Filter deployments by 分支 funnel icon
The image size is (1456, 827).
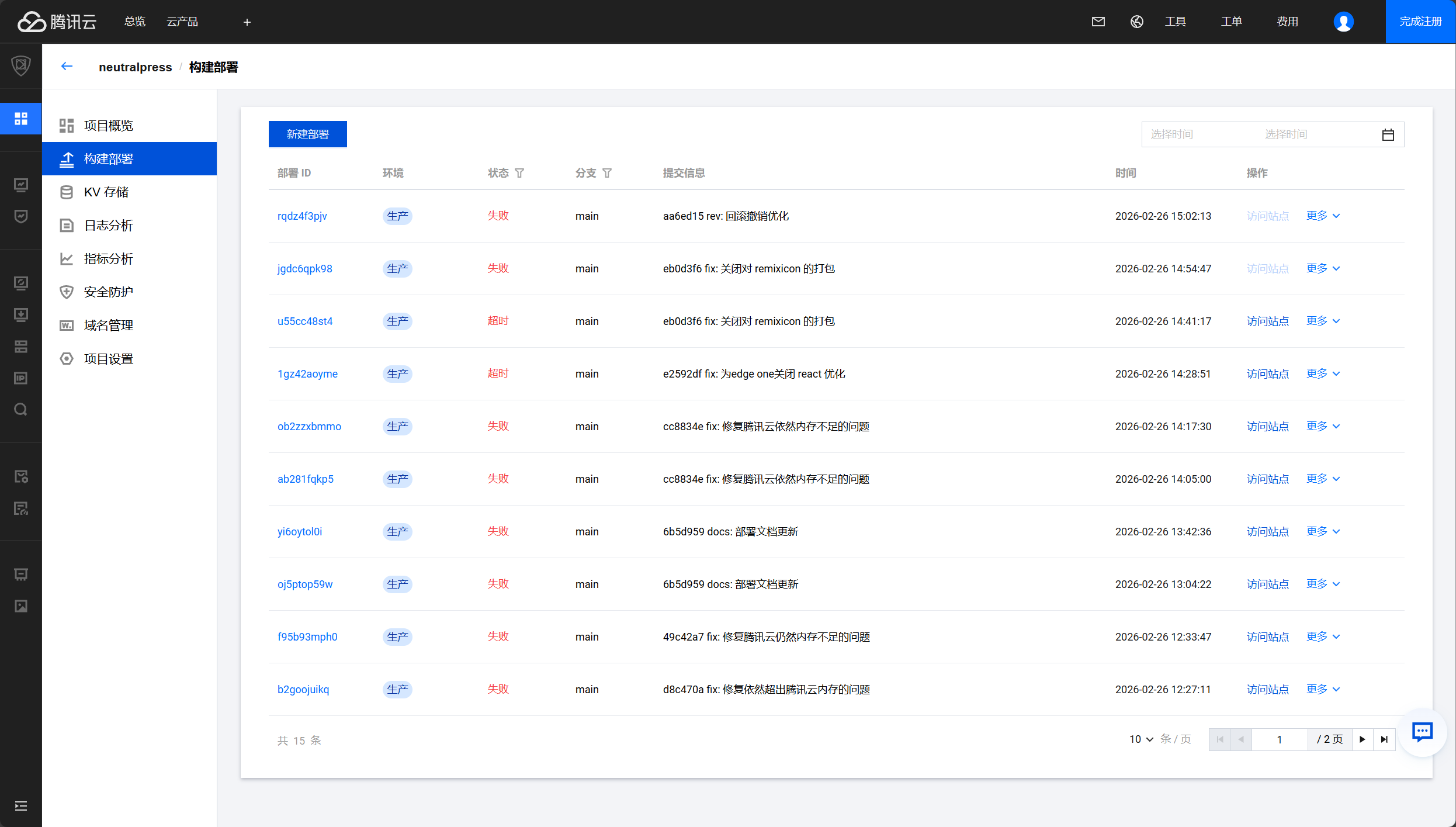coord(607,173)
